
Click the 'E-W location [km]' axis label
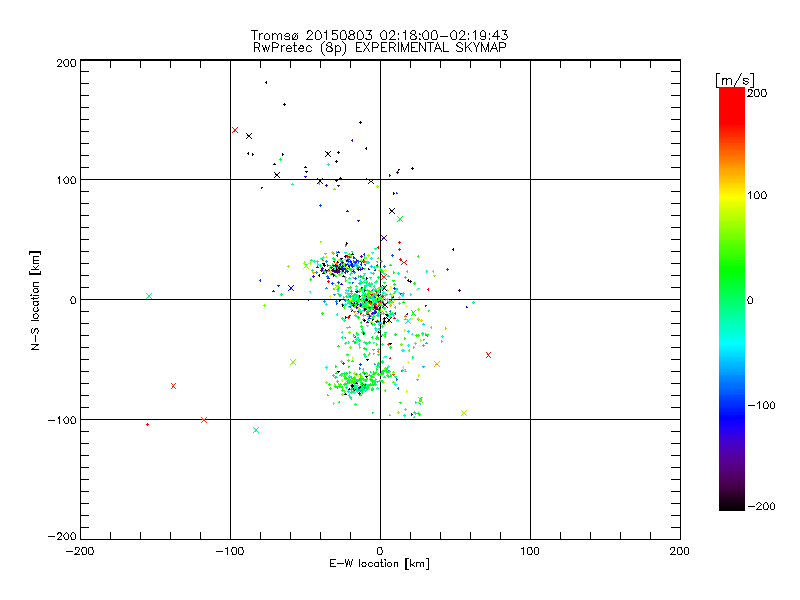pos(380,564)
